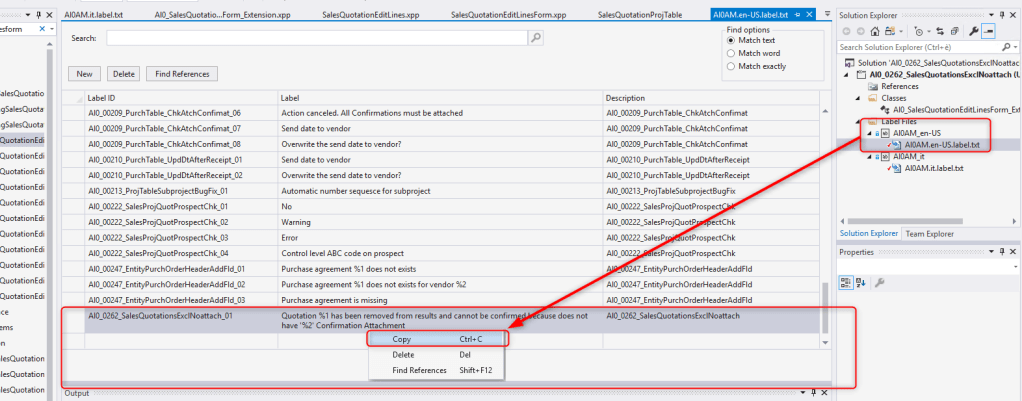The width and height of the screenshot is (1022, 401).
Task: Click the Find References button
Action: 181,74
